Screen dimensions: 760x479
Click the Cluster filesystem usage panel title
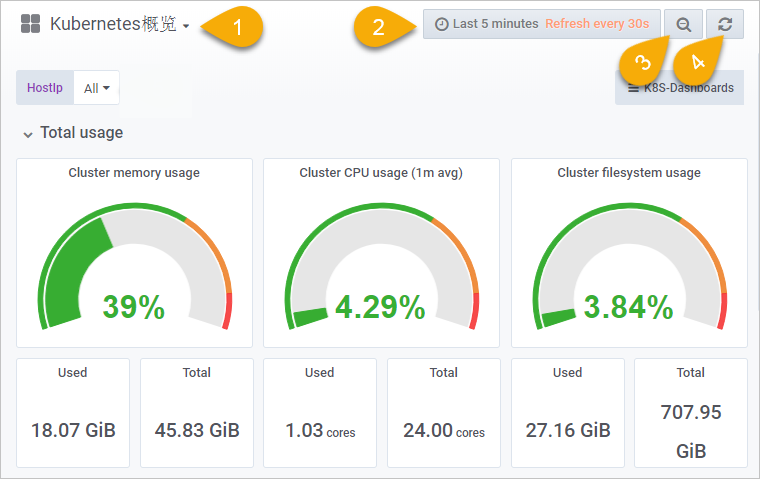point(629,173)
